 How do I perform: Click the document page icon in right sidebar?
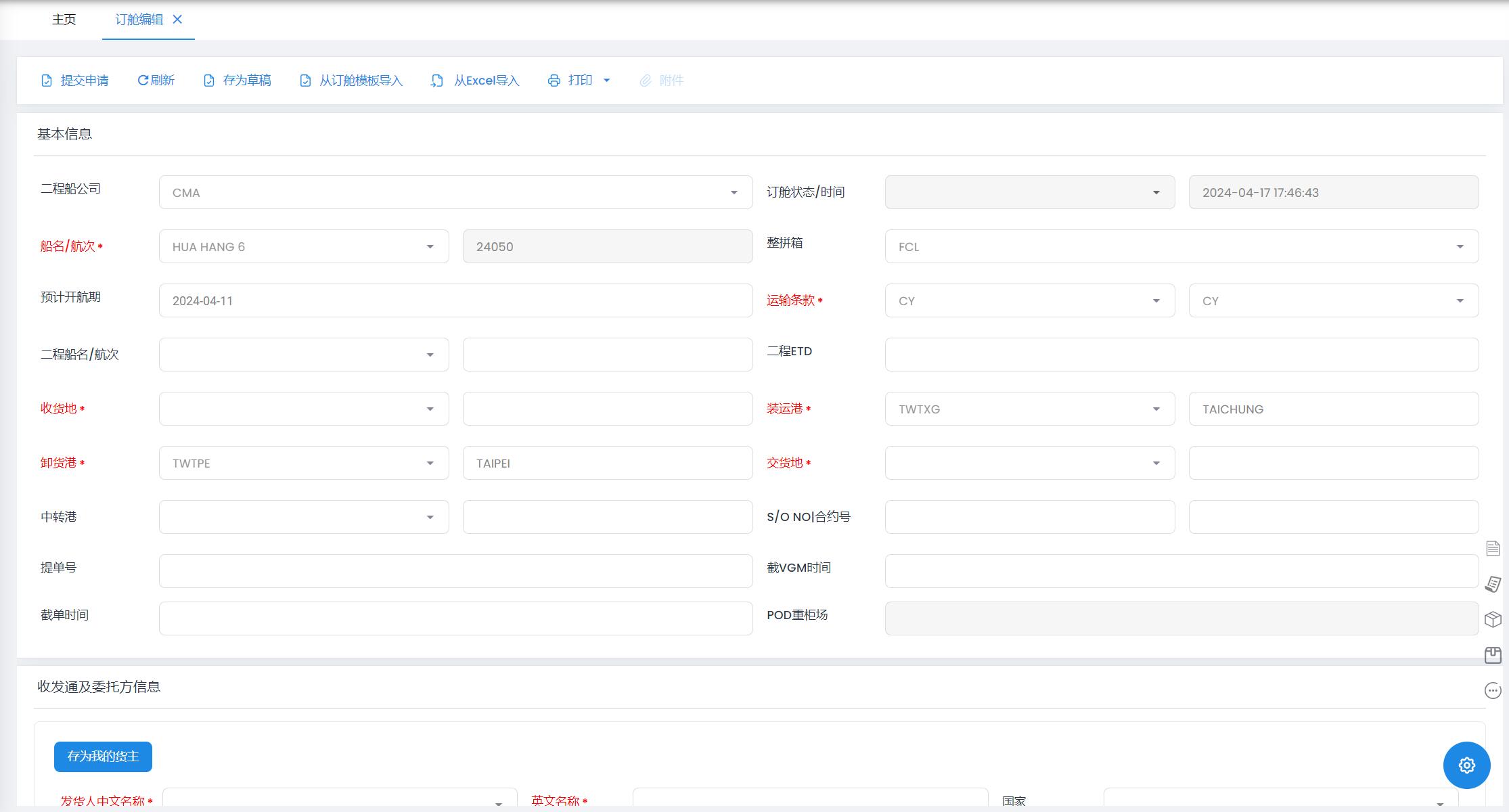point(1493,548)
